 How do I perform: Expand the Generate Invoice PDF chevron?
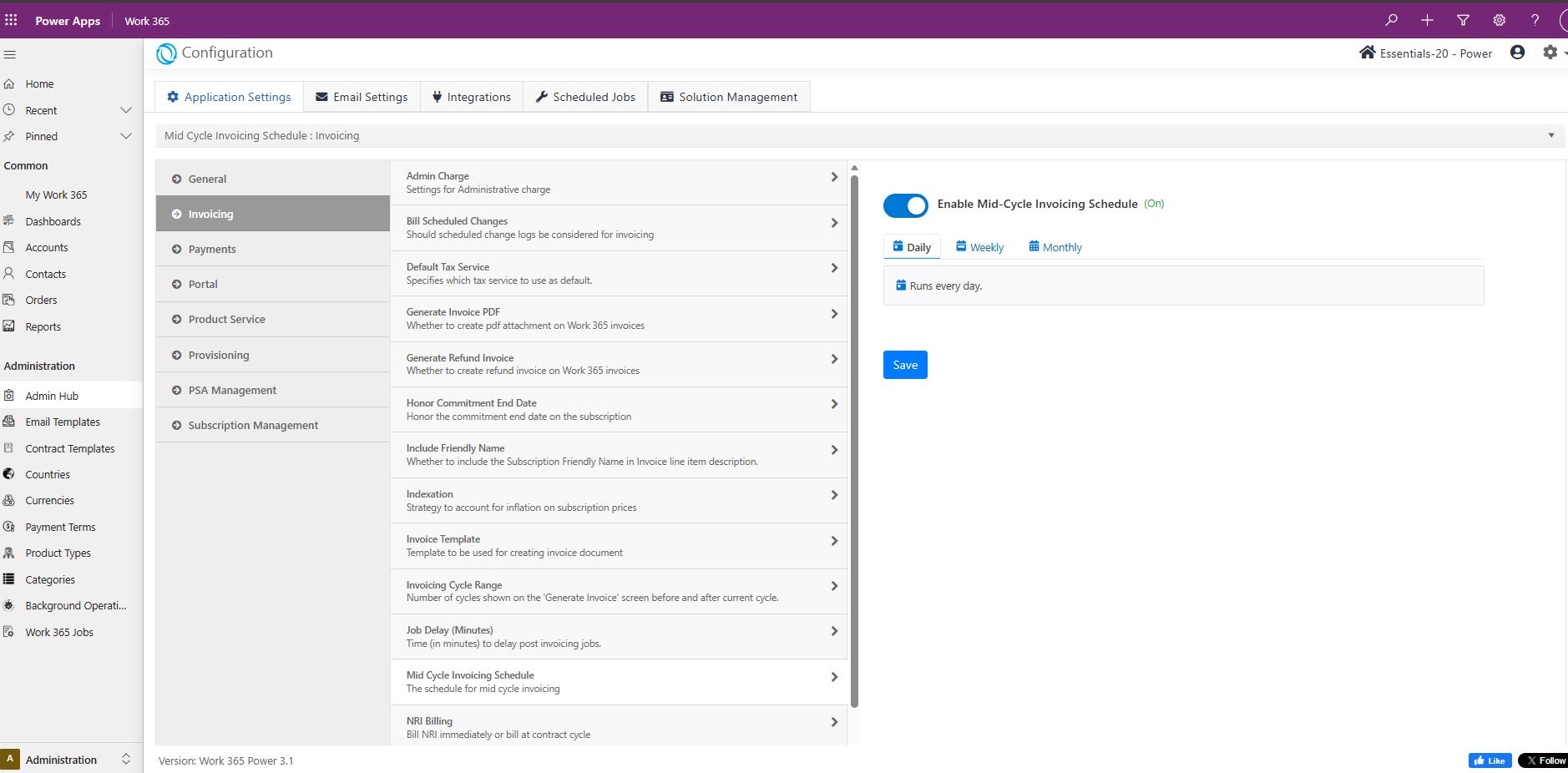[x=834, y=314]
